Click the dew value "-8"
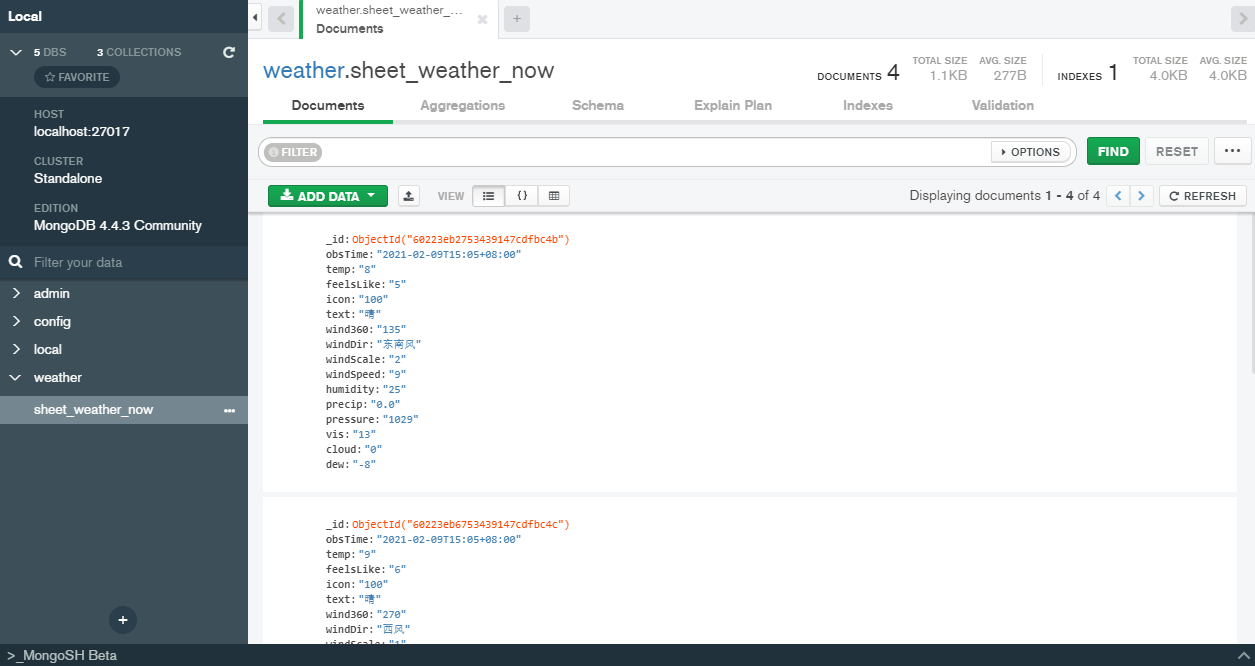Screen dimensions: 1255x666 (363, 464)
